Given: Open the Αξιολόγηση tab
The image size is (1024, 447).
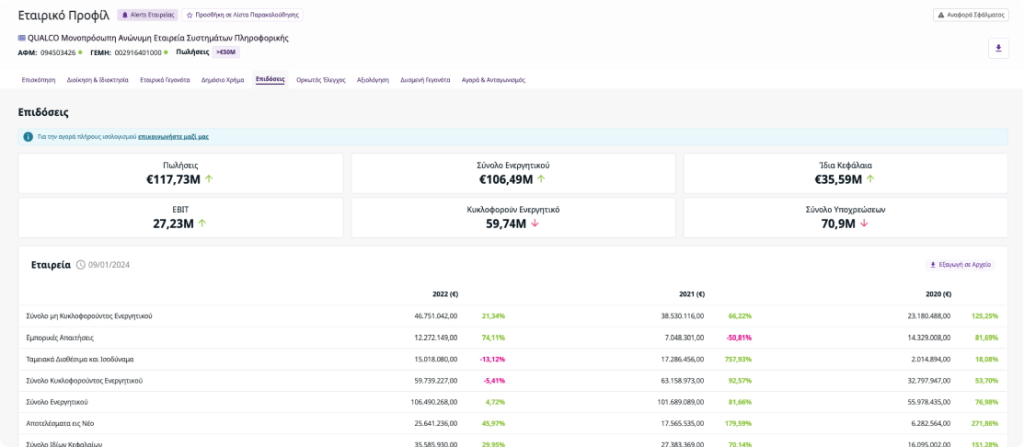Looking at the screenshot, I should click(373, 79).
